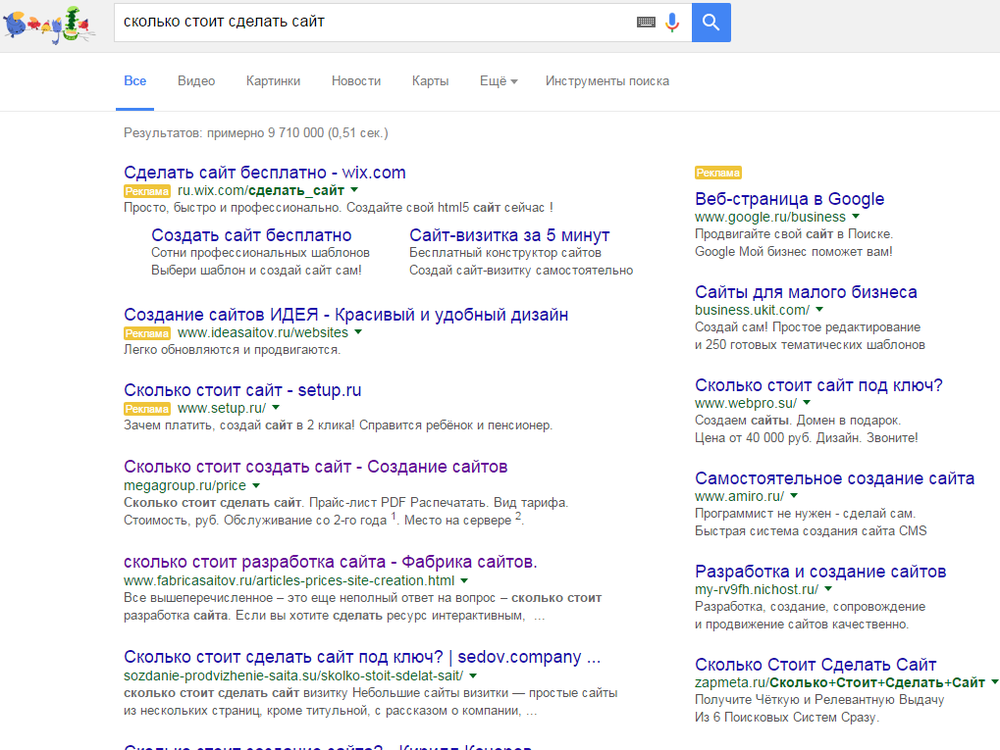This screenshot has height=750, width=1000.
Task: Expand arrow next to www.webpro.su/
Action: pos(807,403)
